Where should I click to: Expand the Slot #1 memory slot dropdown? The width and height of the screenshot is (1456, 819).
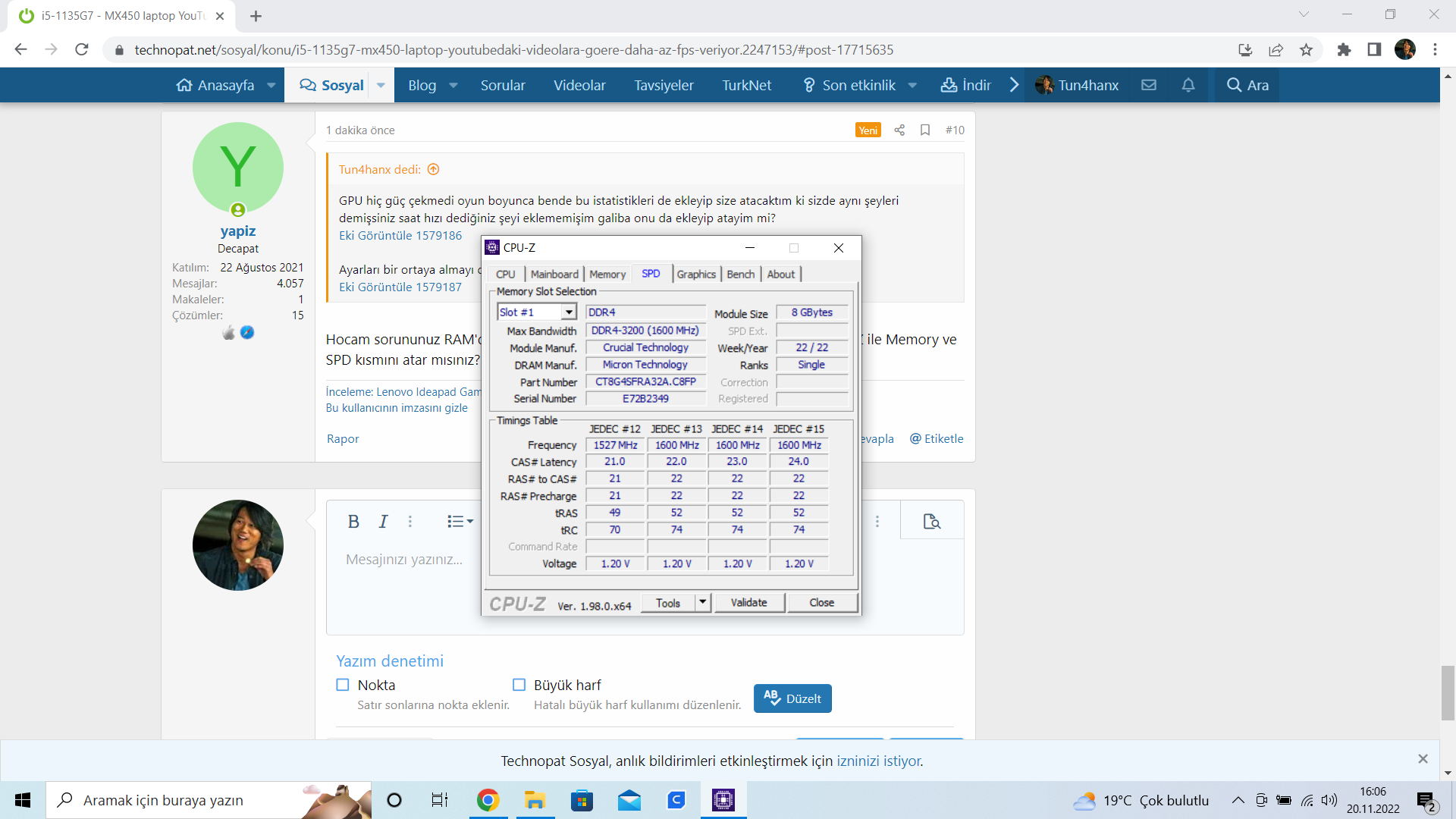point(569,312)
